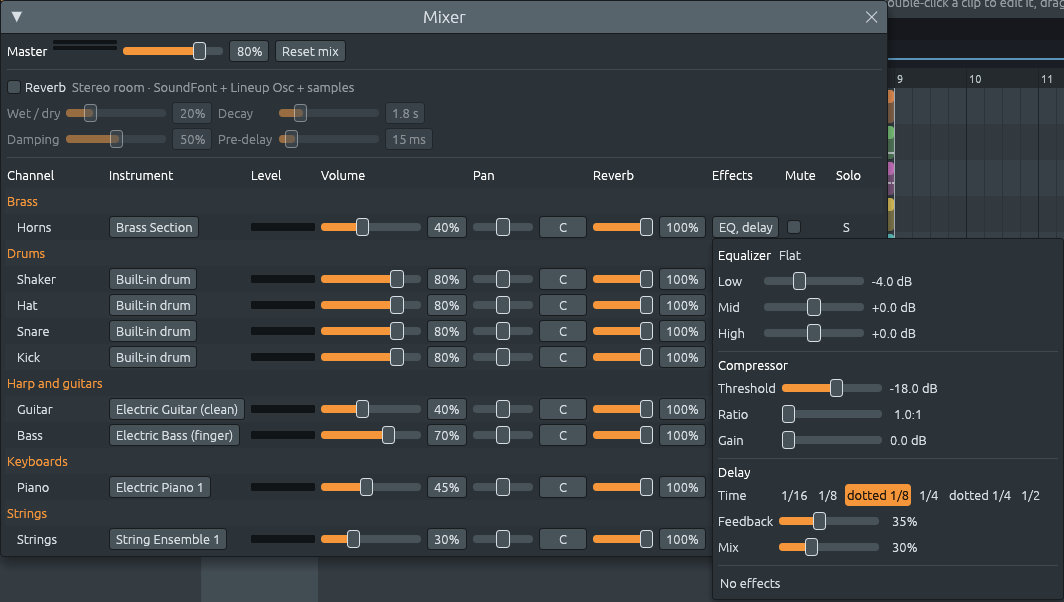1064x602 pixels.
Task: Adjust the Delay Mix slider
Action: pos(829,547)
